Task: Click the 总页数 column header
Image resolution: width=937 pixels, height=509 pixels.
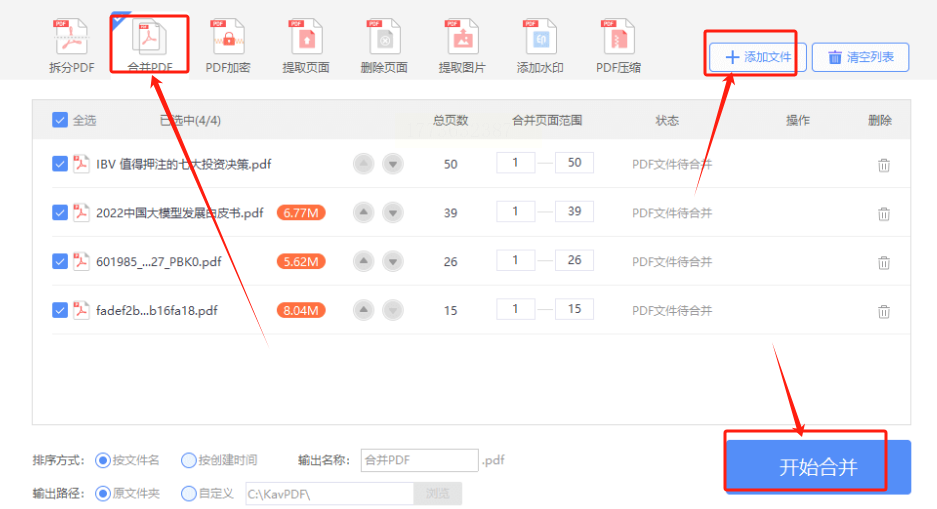Action: [451, 120]
